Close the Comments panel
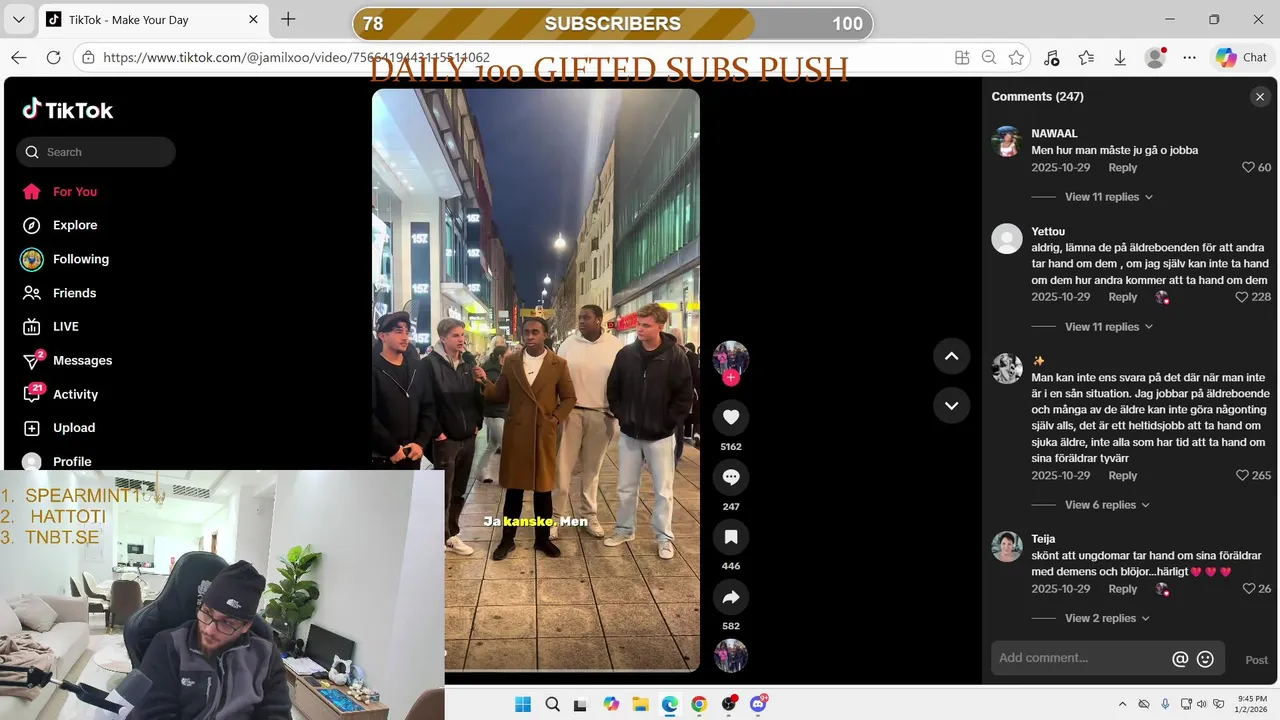1280x720 pixels. (1260, 97)
